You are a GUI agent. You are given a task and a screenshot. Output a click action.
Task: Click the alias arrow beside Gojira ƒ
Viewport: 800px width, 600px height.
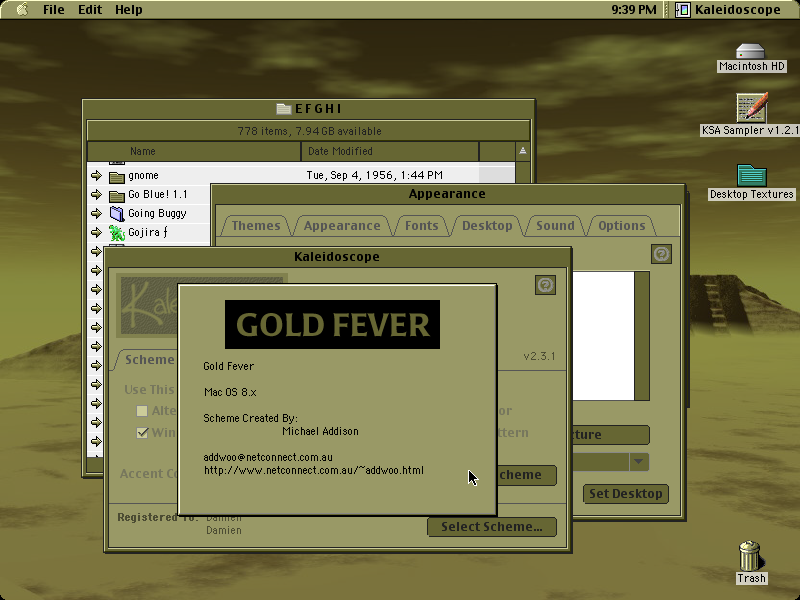click(96, 232)
